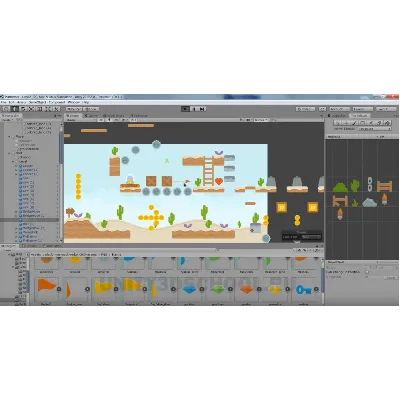
Task: Select the Move tool in the toolbar
Action: [15, 109]
